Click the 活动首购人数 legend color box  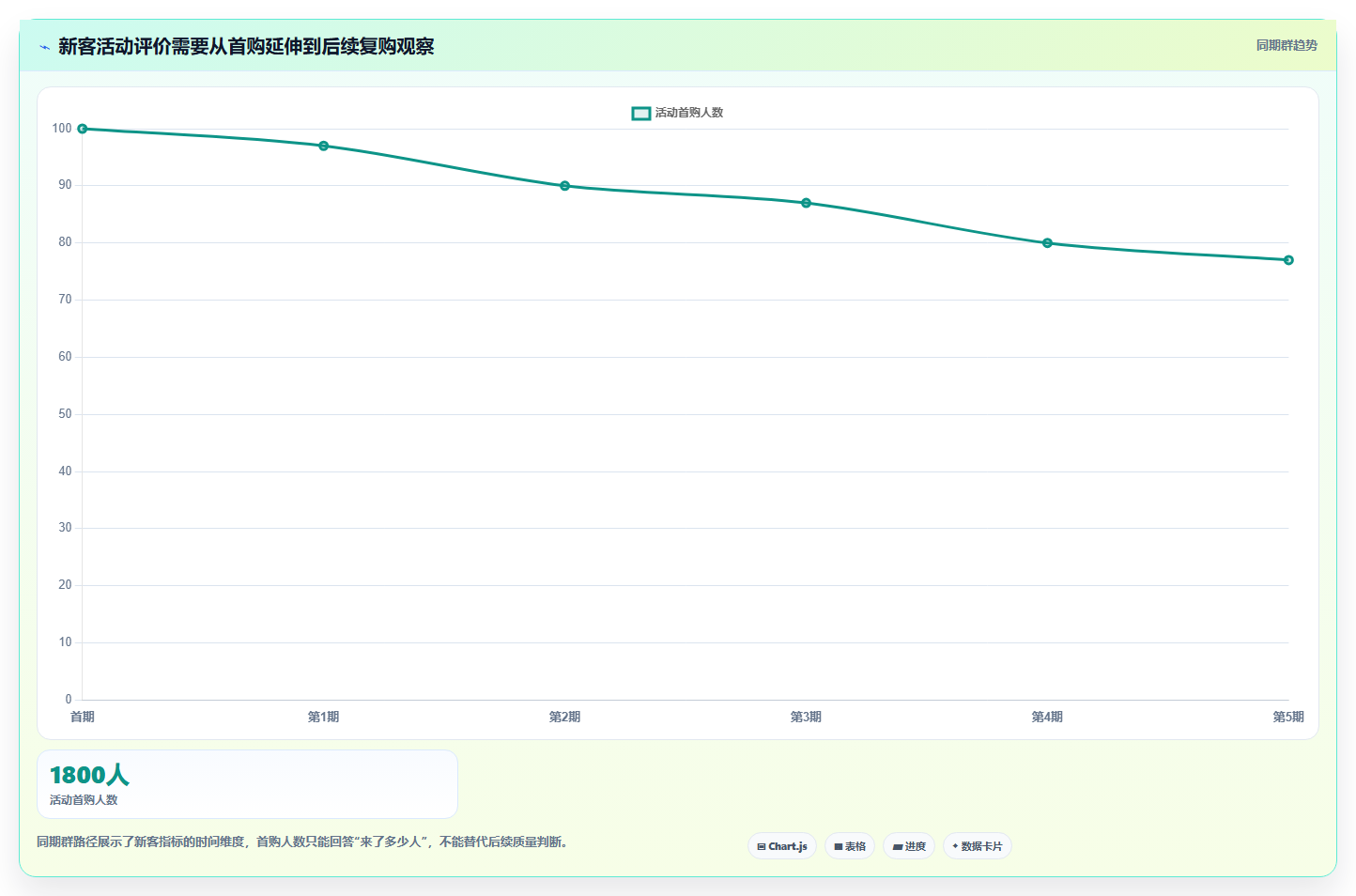pos(641,113)
